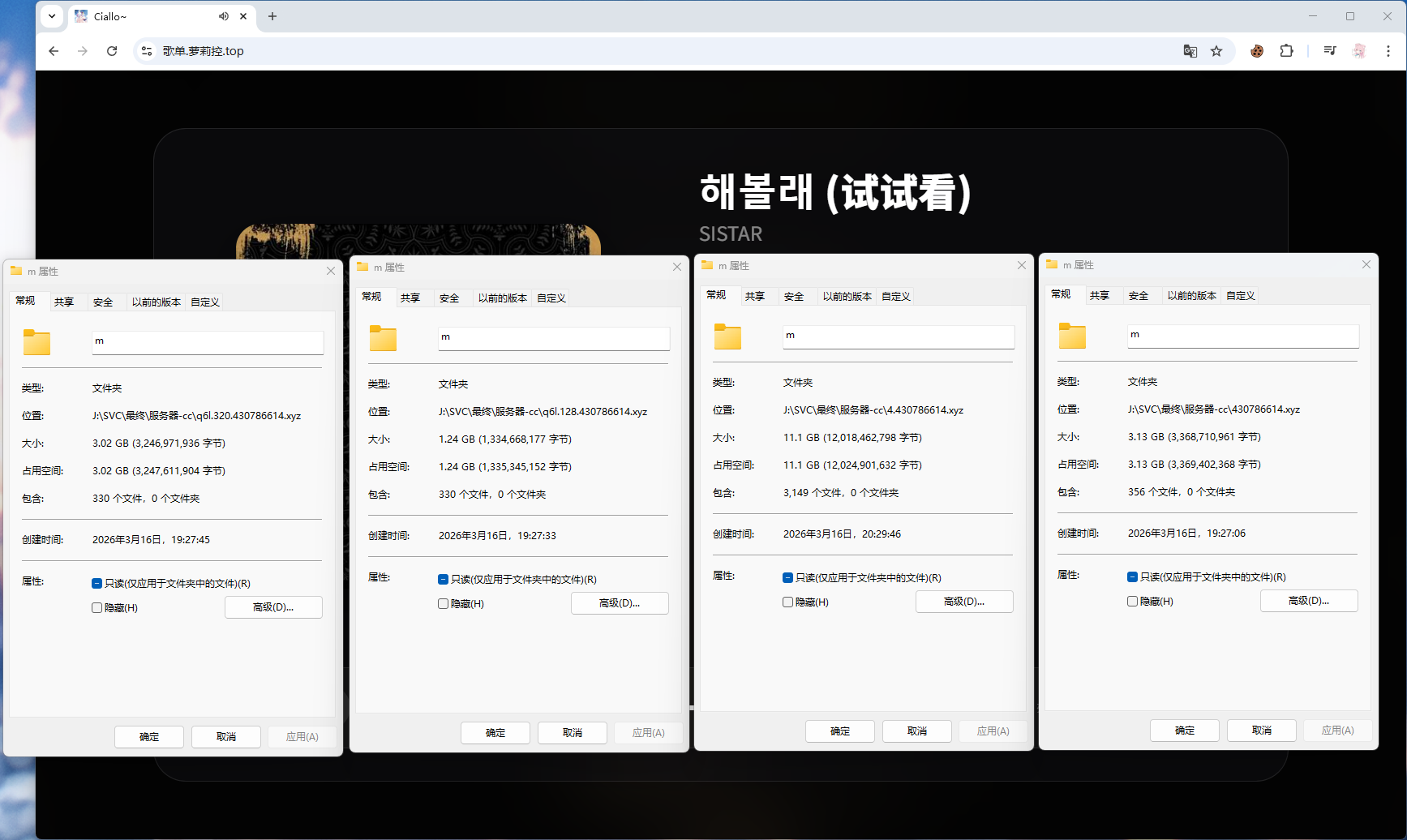Open the site information dropdown in address bar
The image size is (1407, 840).
(x=147, y=51)
